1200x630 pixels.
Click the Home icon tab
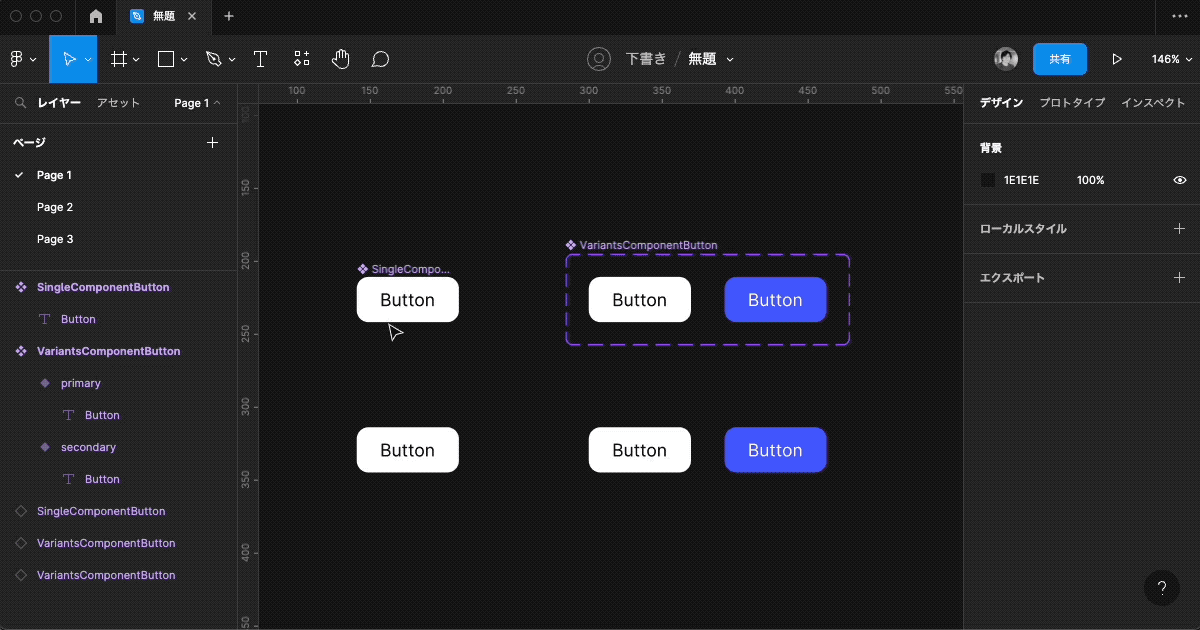[x=96, y=17]
